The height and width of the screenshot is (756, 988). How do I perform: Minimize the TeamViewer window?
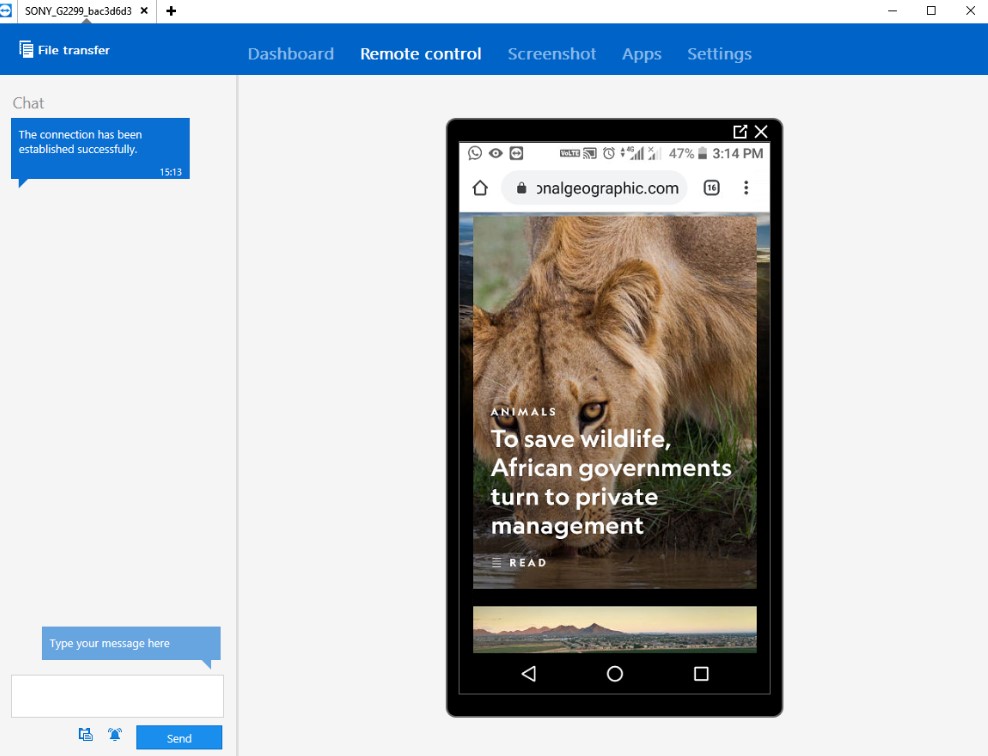892,11
